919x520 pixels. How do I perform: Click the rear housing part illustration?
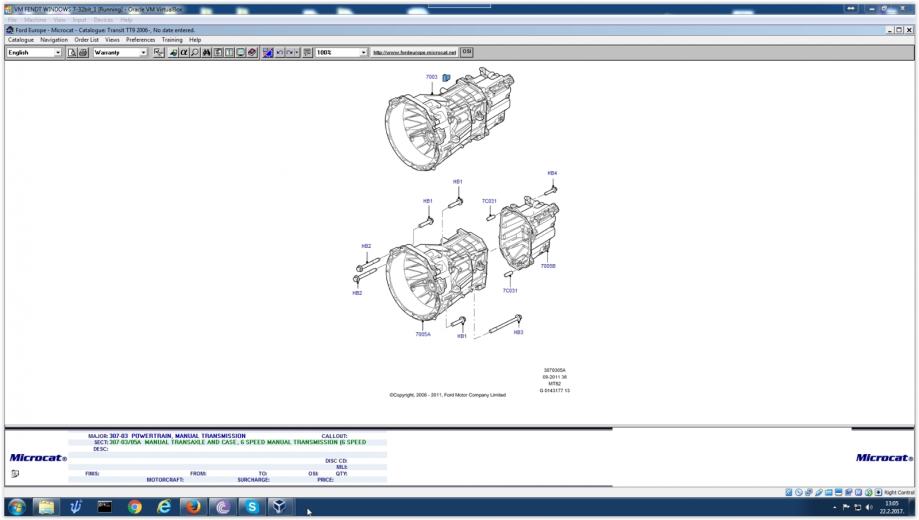[529, 233]
